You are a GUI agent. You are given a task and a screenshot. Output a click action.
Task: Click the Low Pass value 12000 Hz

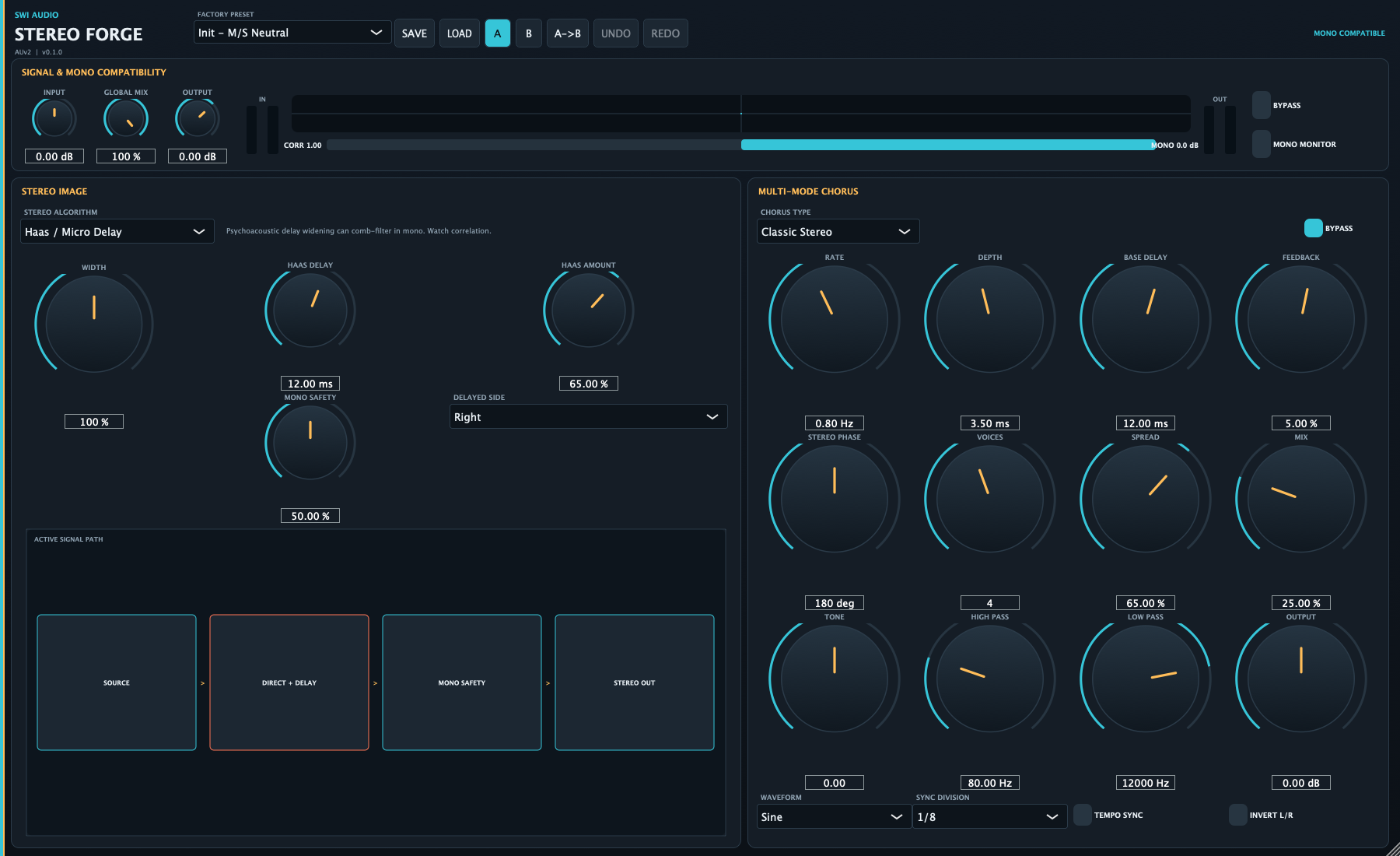[x=1146, y=783]
